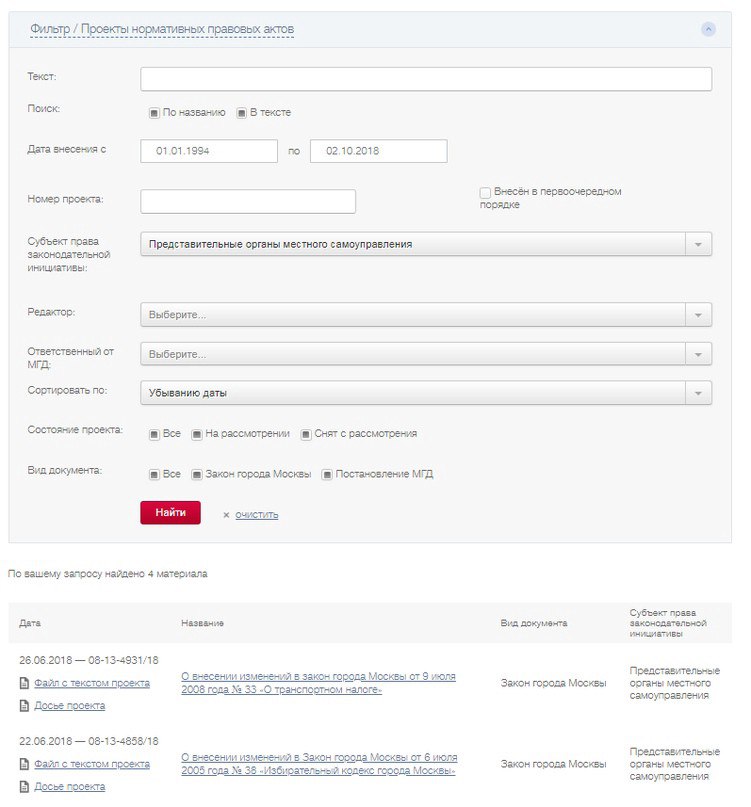Select Все under Состояние проекта
The height and width of the screenshot is (807, 751).
[x=154, y=434]
